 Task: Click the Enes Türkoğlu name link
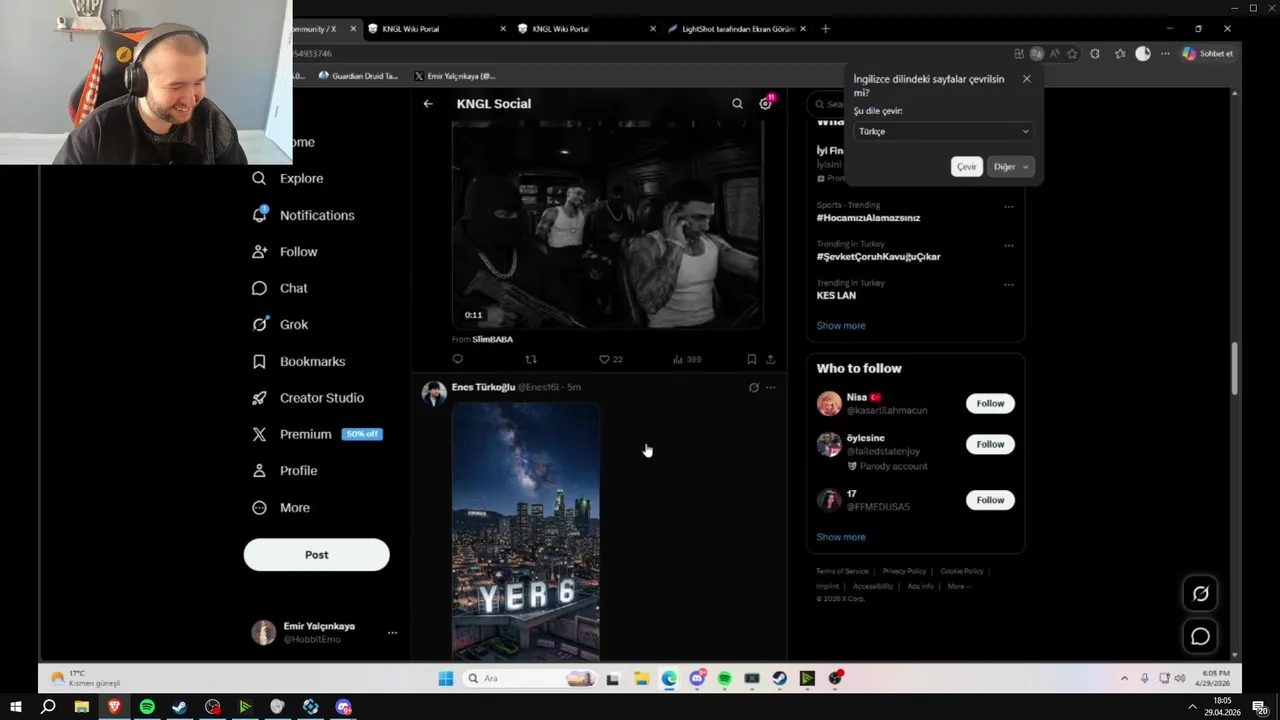[x=483, y=387]
